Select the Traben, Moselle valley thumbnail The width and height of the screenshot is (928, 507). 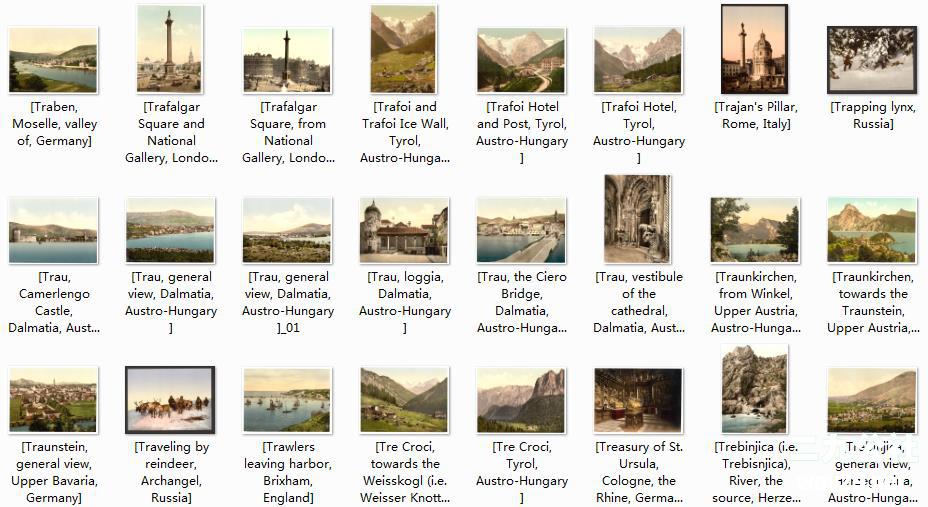click(x=53, y=60)
